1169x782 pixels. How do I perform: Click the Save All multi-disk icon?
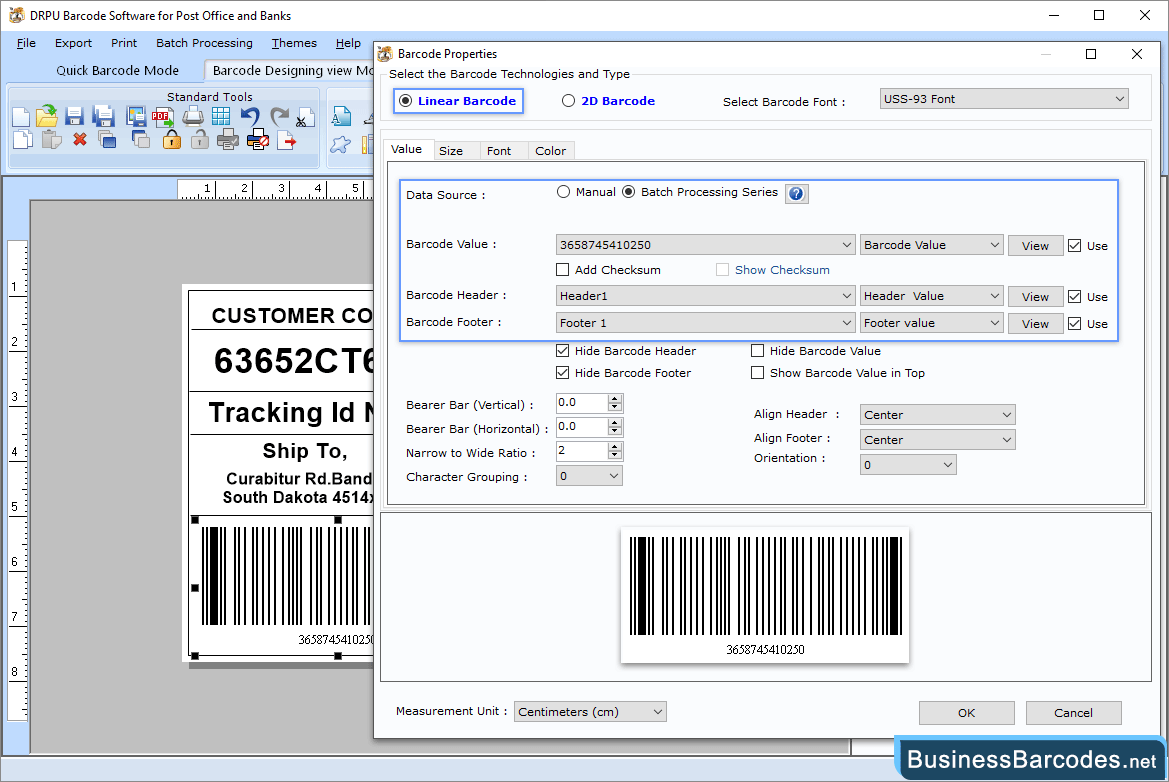click(104, 116)
